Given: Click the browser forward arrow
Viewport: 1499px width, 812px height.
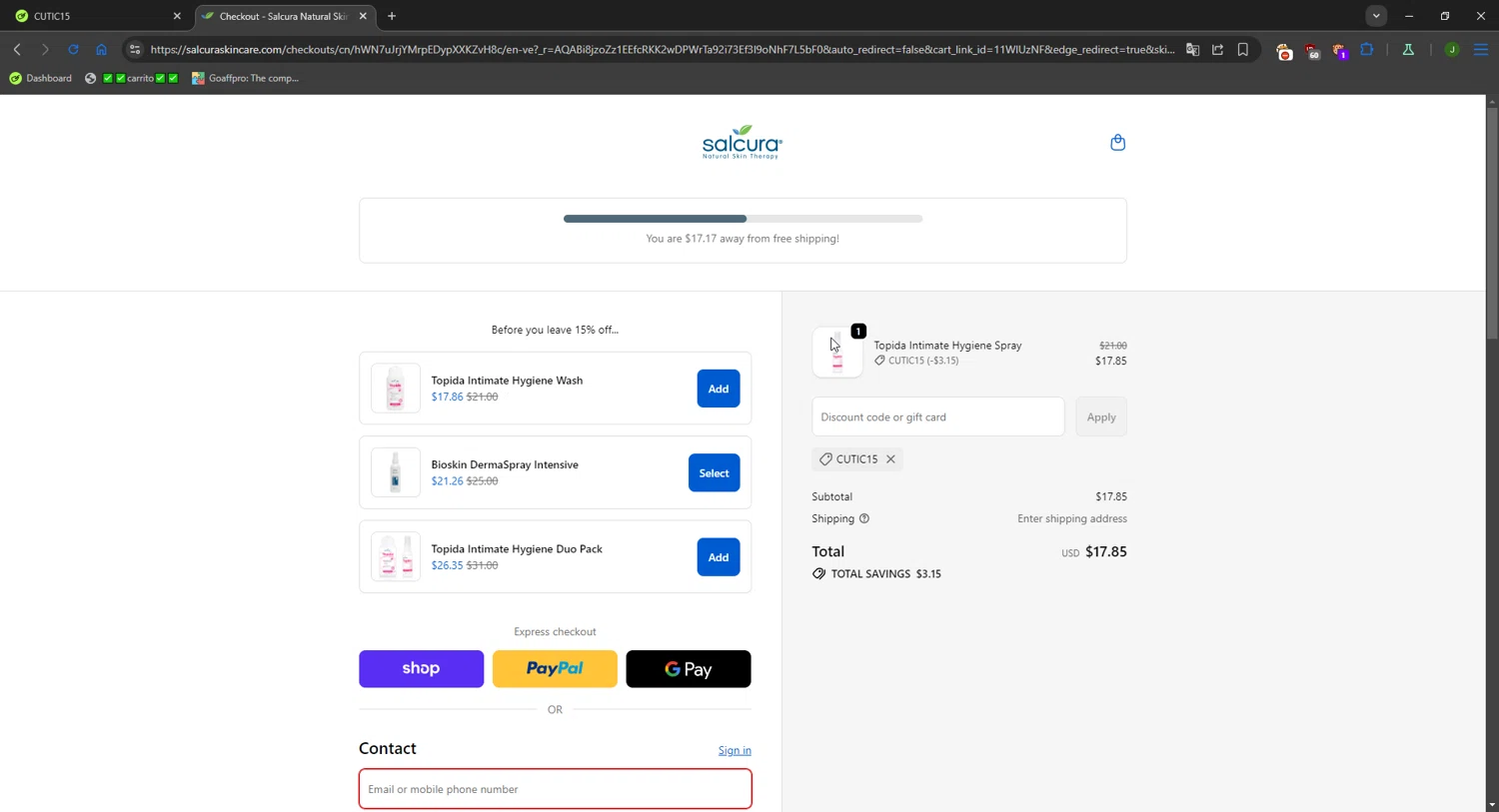Looking at the screenshot, I should (x=45, y=49).
